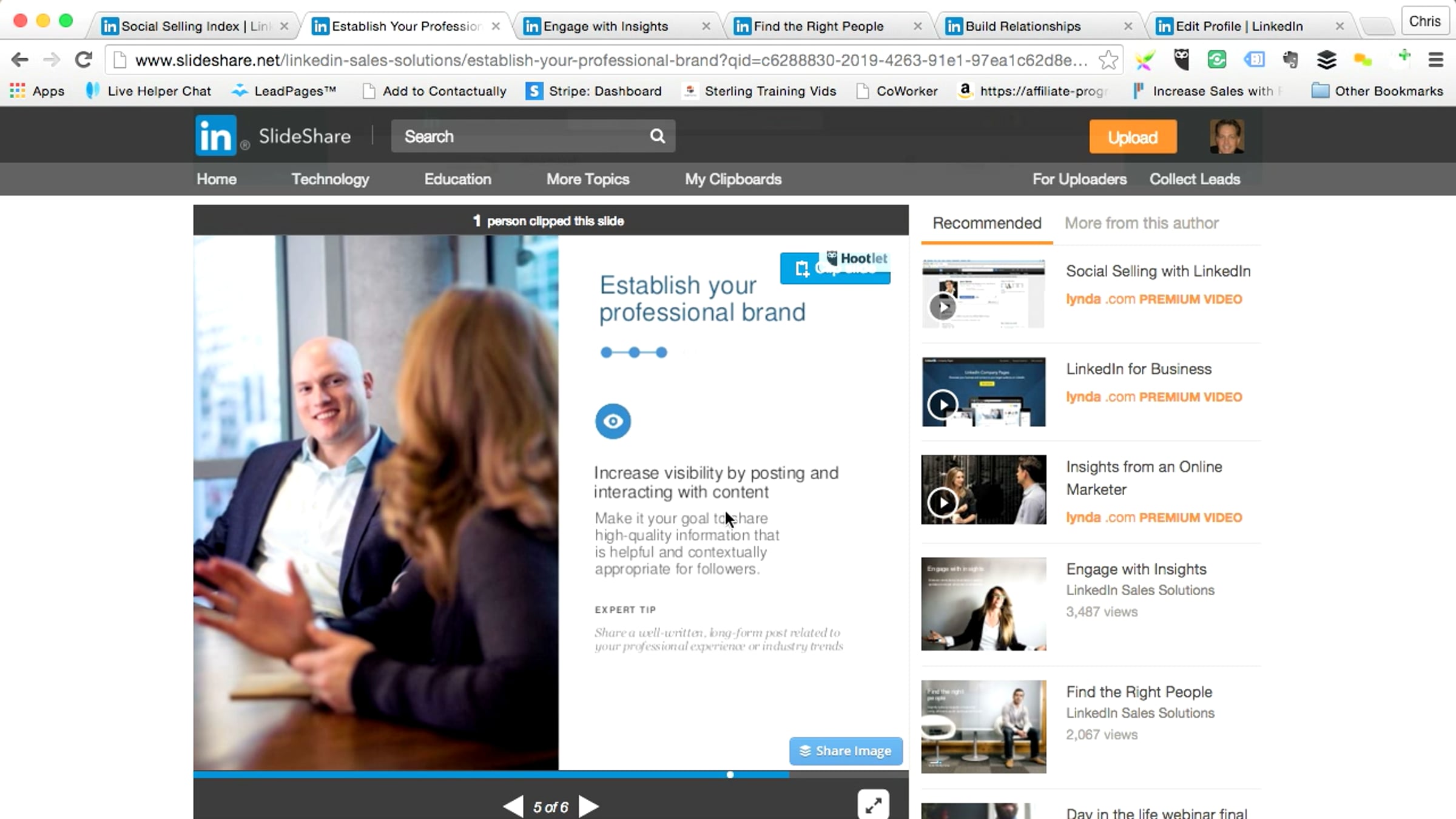Open the user profile avatar menu

pyautogui.click(x=1226, y=136)
